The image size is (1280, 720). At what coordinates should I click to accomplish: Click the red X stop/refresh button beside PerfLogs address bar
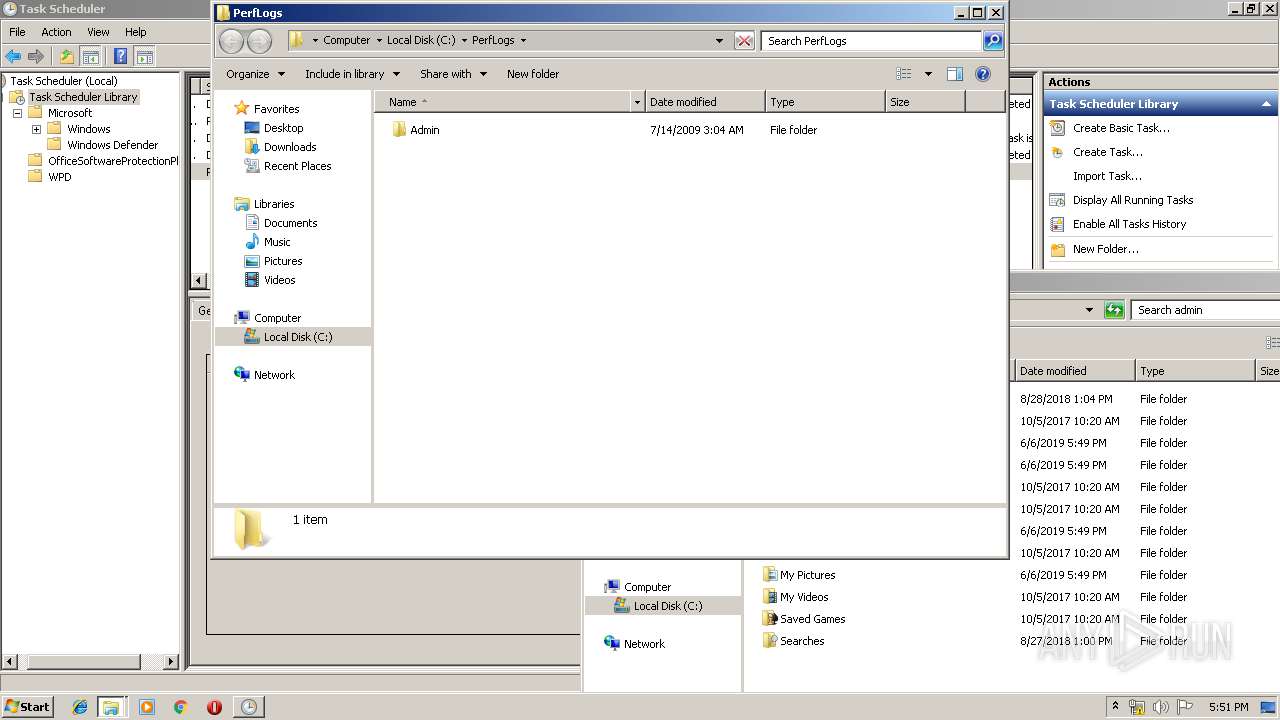pyautogui.click(x=744, y=41)
